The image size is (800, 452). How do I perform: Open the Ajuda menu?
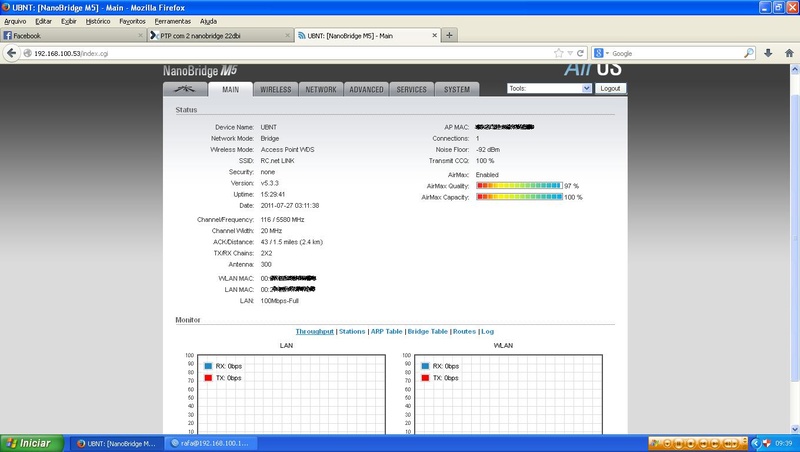208,21
